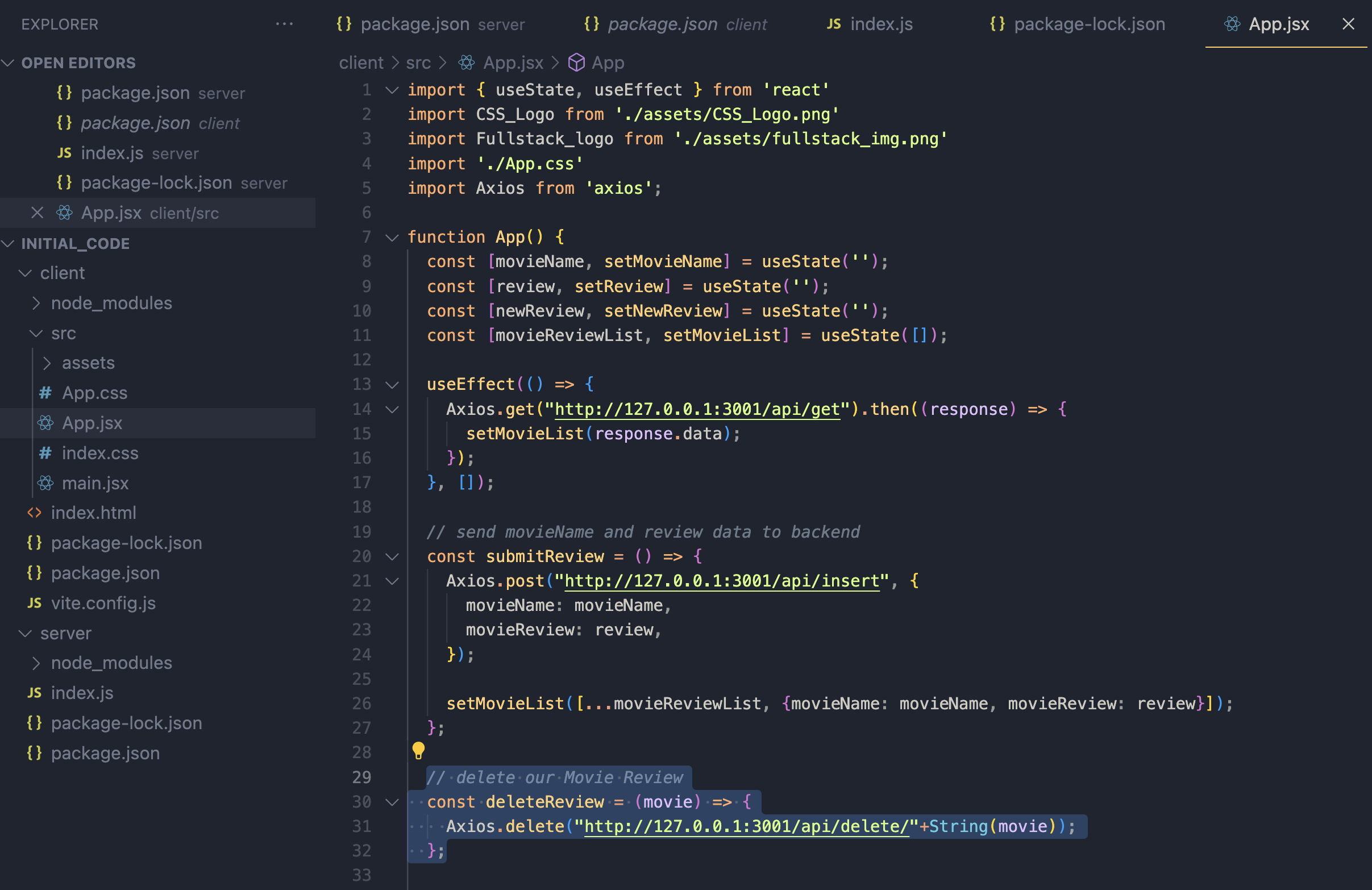Viewport: 1372px width, 890px height.
Task: Close App.jsx in Open Editors list
Action: coord(38,213)
